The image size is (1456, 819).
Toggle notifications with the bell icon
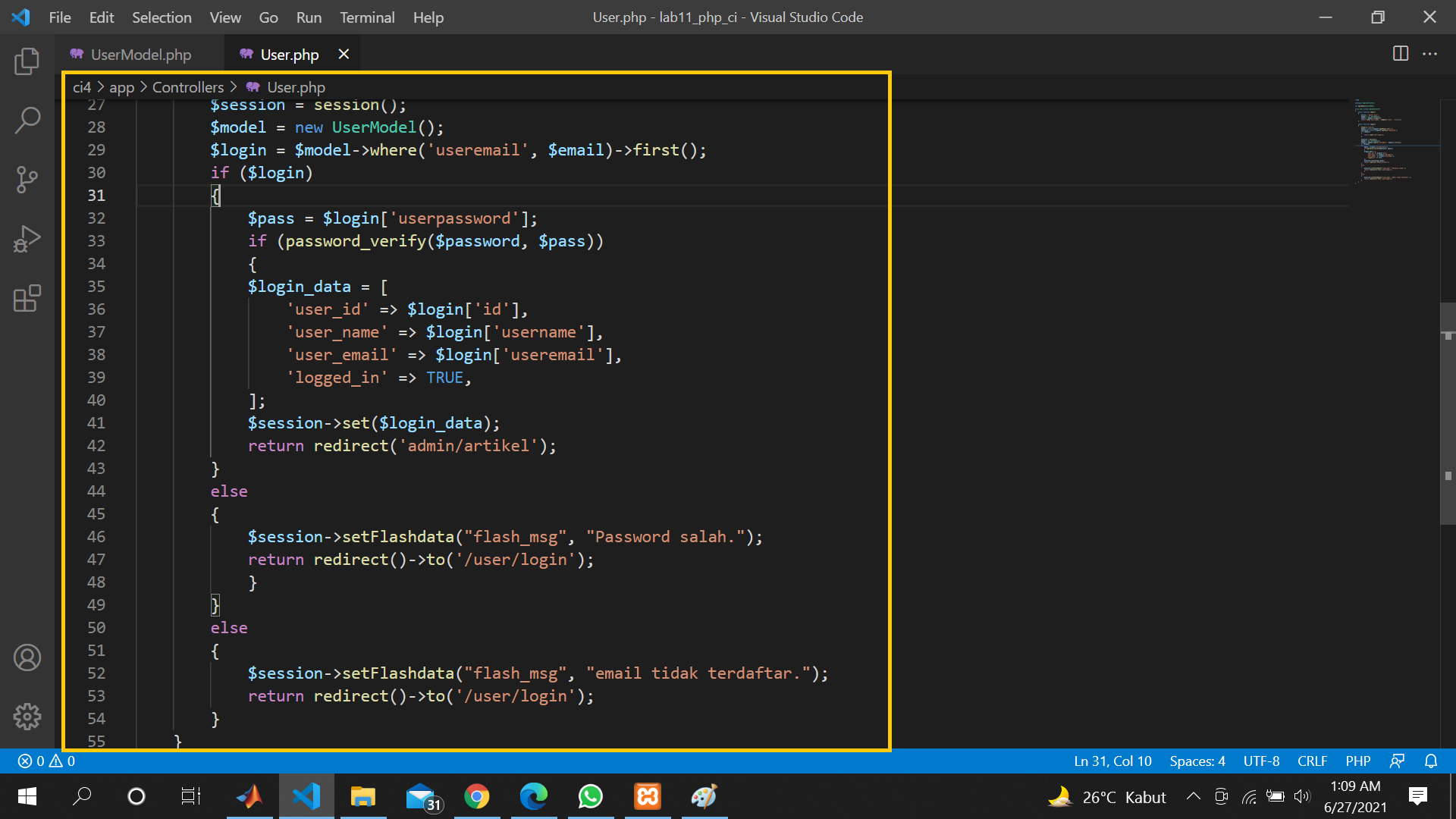[1430, 761]
